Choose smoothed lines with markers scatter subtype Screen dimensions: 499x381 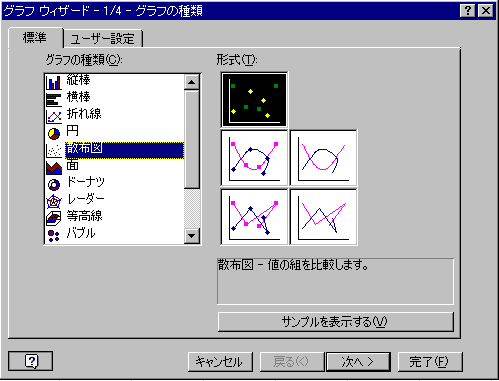254,158
